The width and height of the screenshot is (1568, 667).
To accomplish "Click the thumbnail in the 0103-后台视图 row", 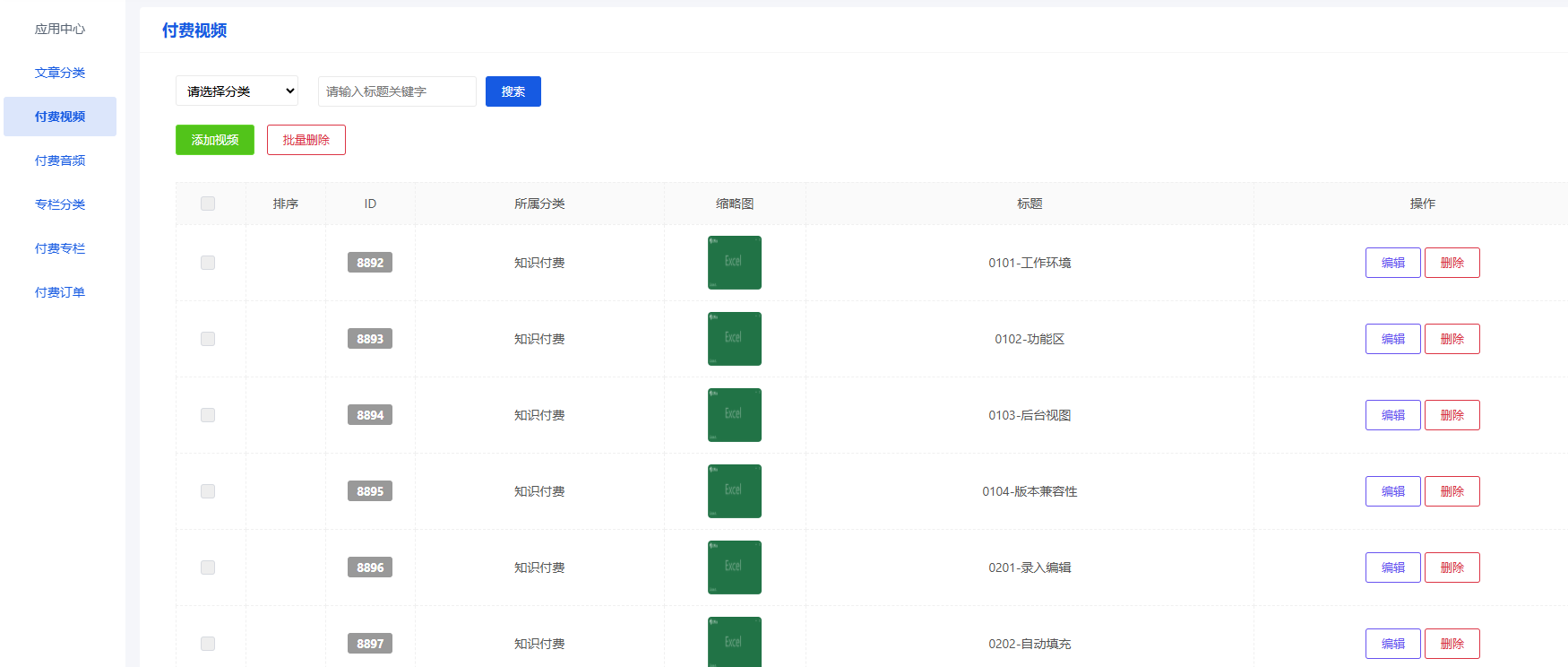I will point(734,415).
